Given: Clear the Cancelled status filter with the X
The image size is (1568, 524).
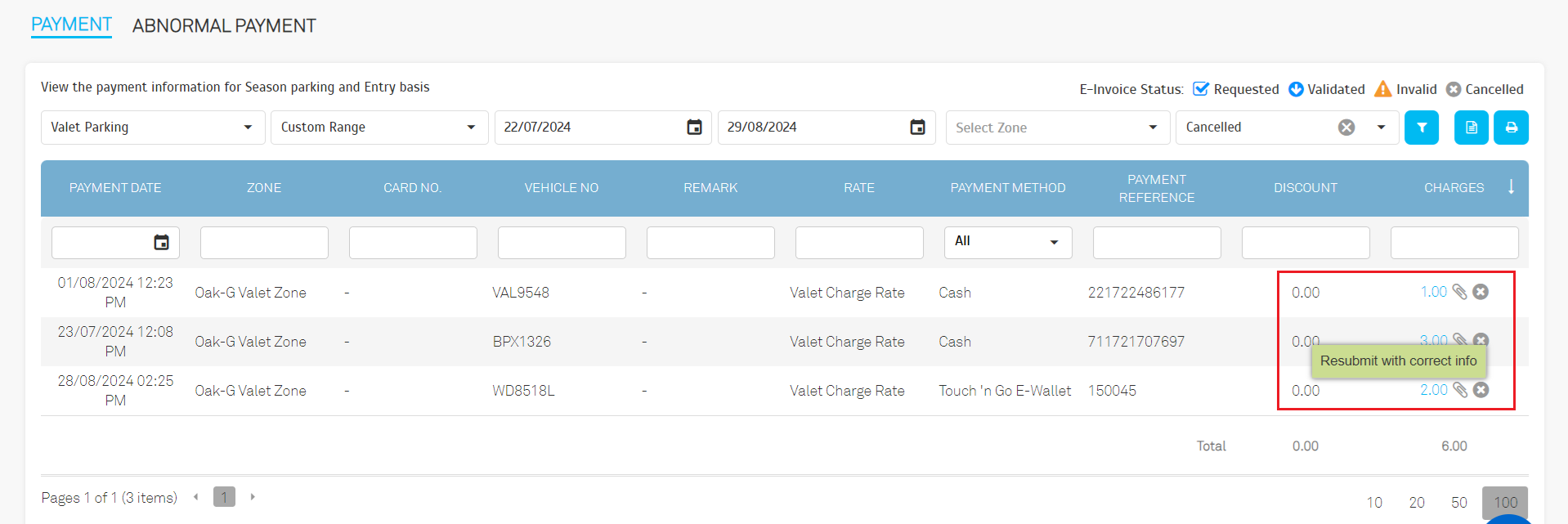Looking at the screenshot, I should pyautogui.click(x=1346, y=128).
